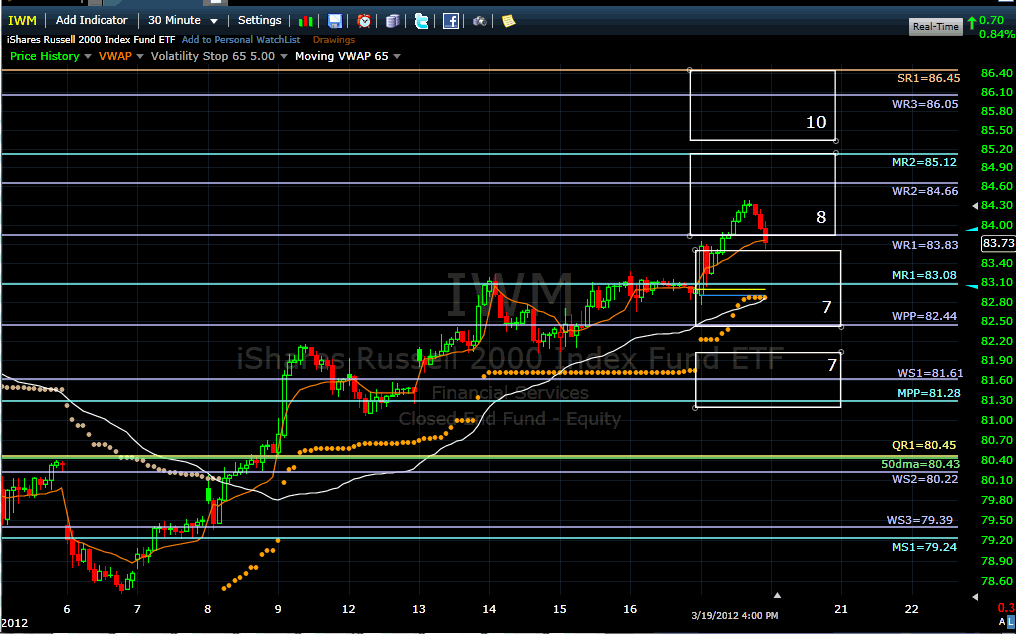Expand the Moving VWAP 65 dropdown arrow
Image resolution: width=1016 pixels, height=634 pixels.
[397, 57]
